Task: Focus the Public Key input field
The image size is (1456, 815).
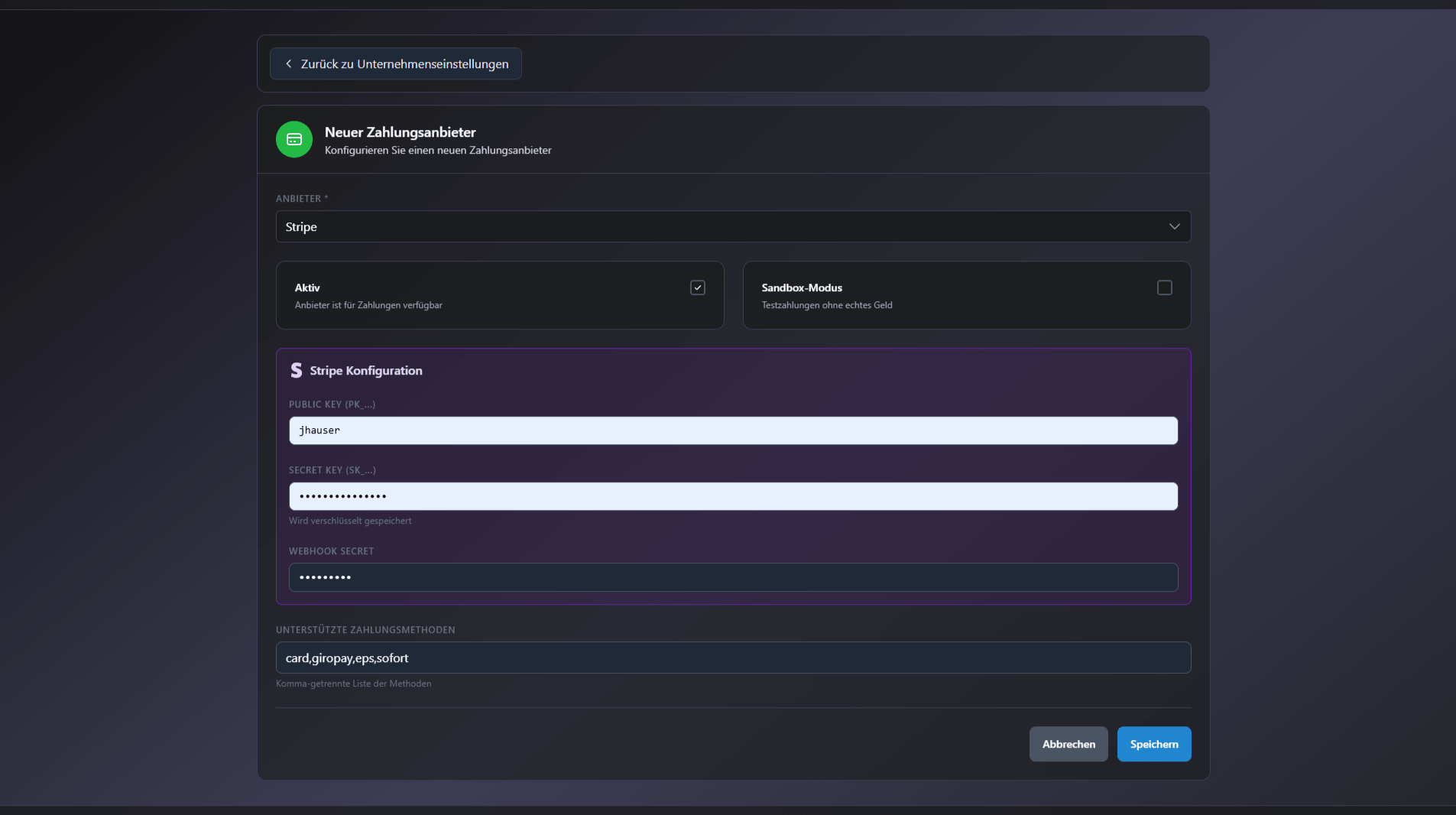Action: click(732, 430)
